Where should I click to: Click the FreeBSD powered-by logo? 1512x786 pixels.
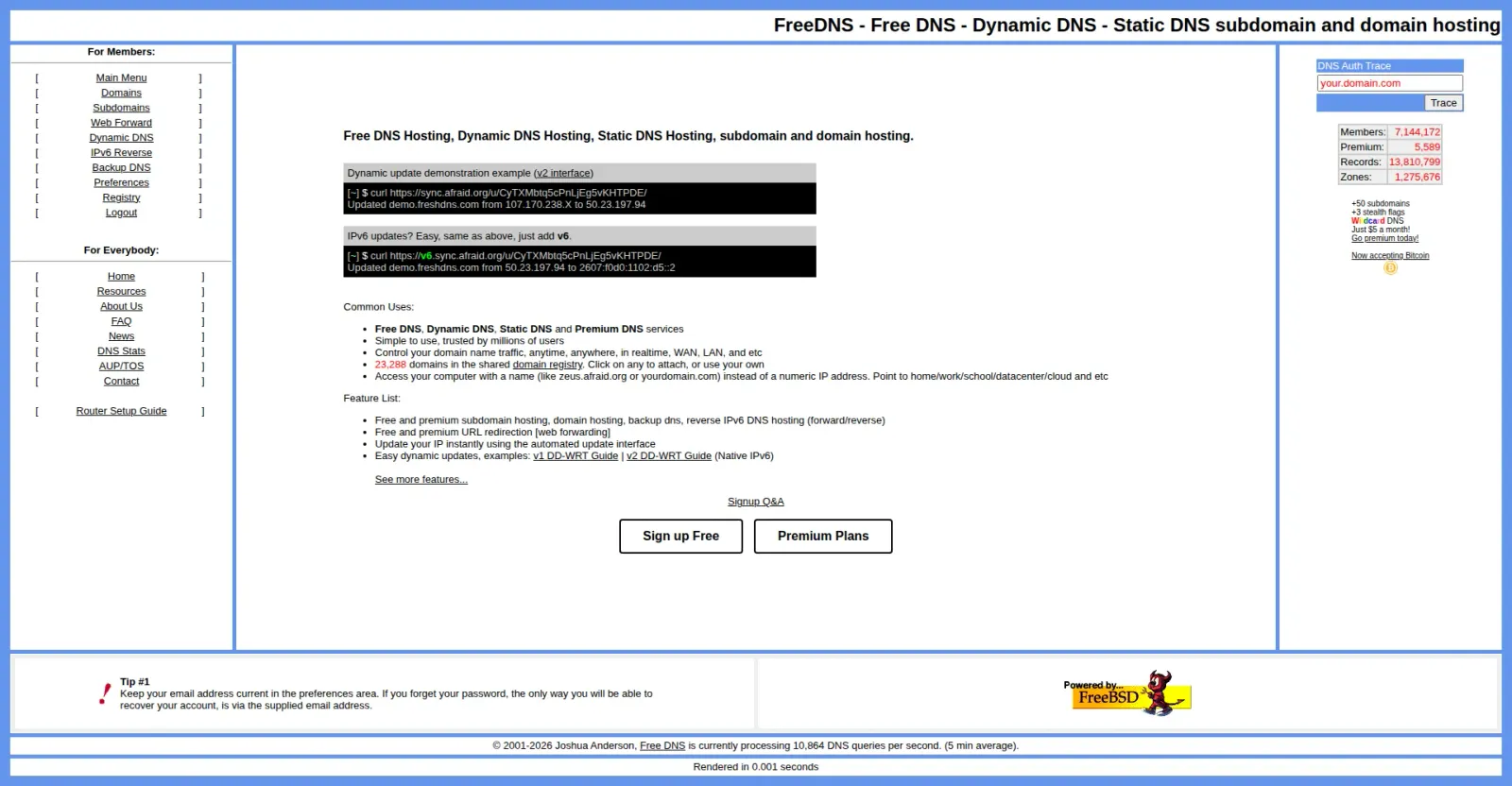(1126, 693)
